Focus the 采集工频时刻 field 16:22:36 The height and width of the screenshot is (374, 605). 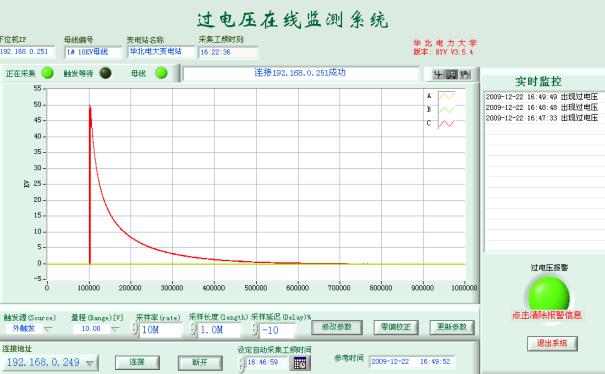[228, 52]
